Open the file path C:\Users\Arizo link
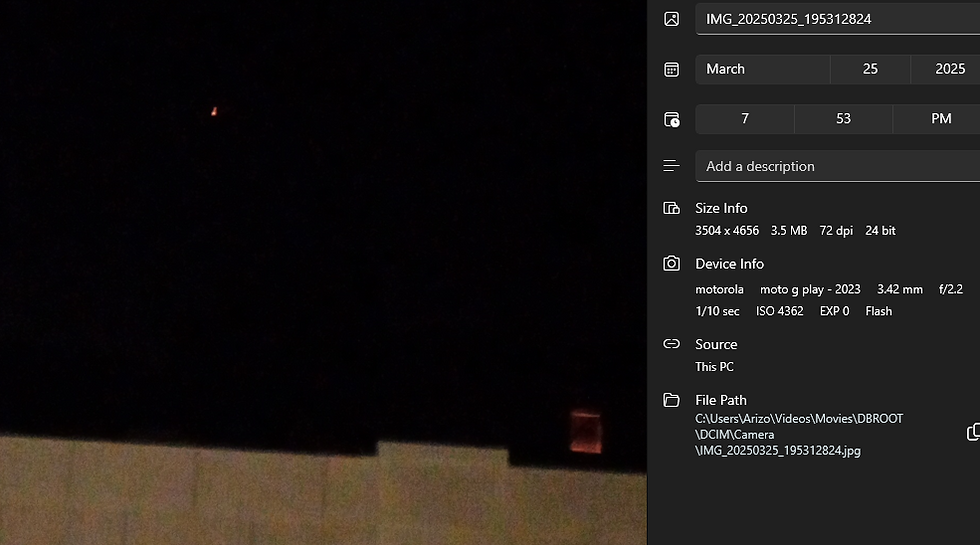The height and width of the screenshot is (545, 980). 799,434
